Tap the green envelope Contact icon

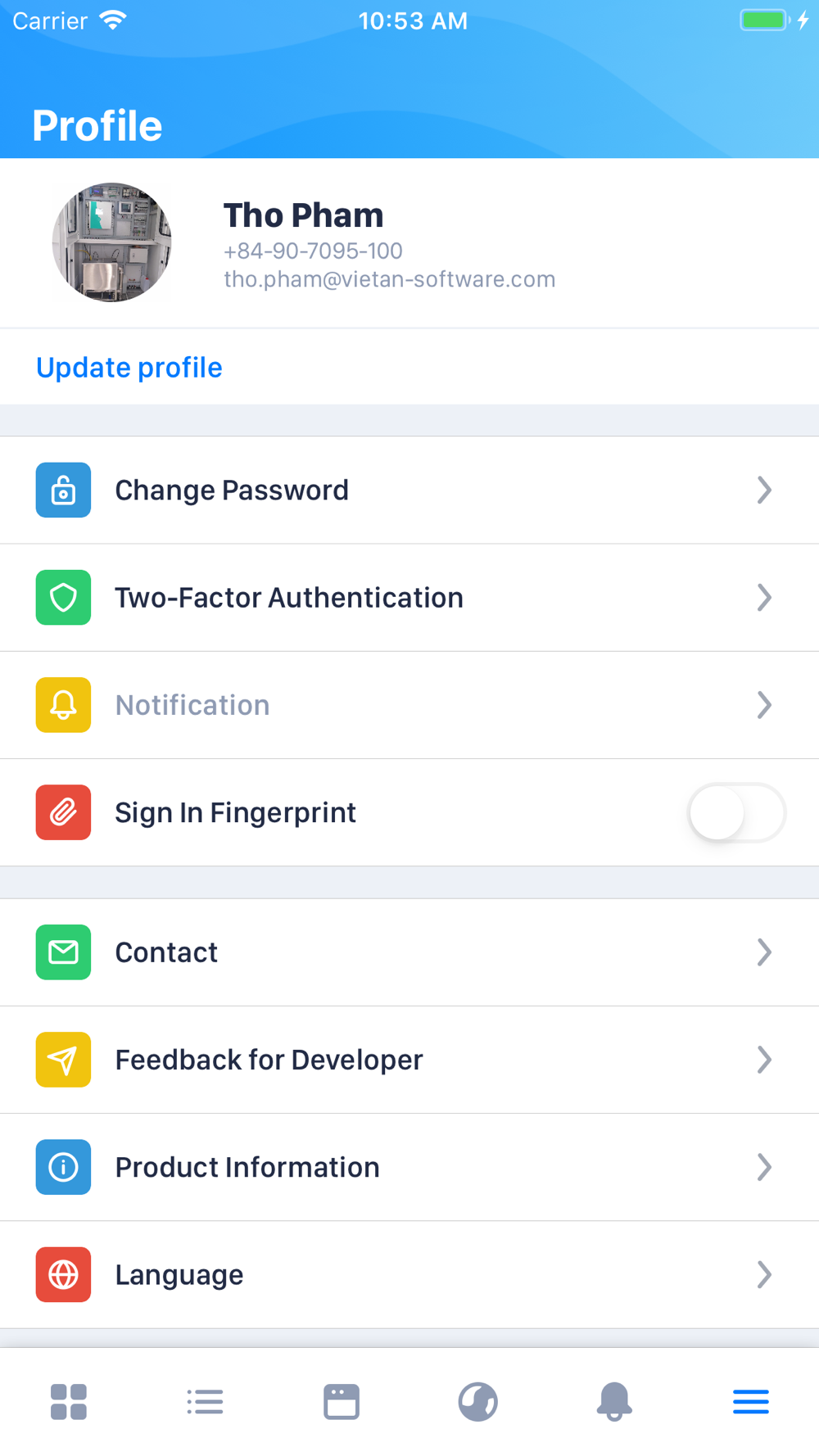click(x=63, y=952)
